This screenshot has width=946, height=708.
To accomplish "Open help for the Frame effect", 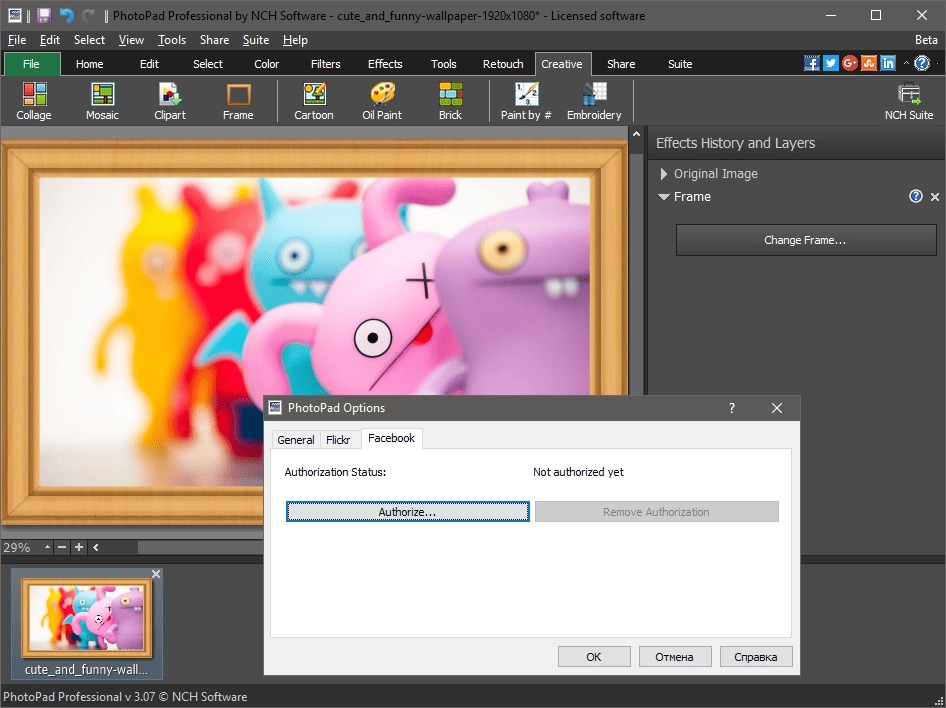I will [x=916, y=196].
